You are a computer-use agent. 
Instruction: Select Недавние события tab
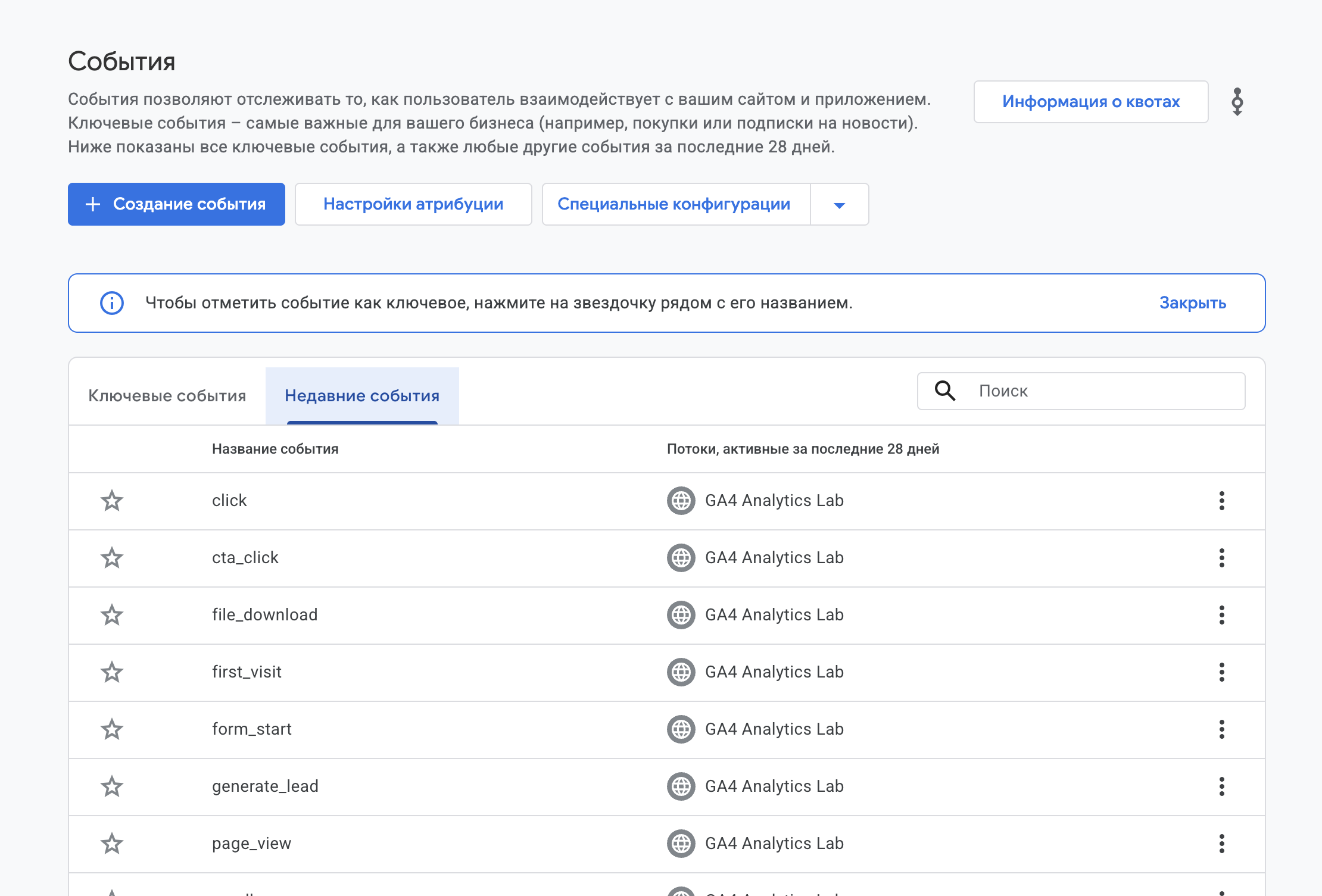(x=362, y=396)
